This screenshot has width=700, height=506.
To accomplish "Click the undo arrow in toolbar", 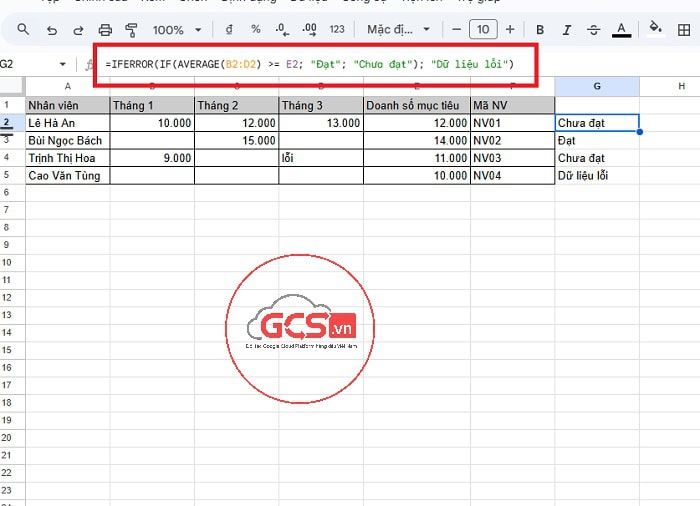I will pyautogui.click(x=52, y=30).
